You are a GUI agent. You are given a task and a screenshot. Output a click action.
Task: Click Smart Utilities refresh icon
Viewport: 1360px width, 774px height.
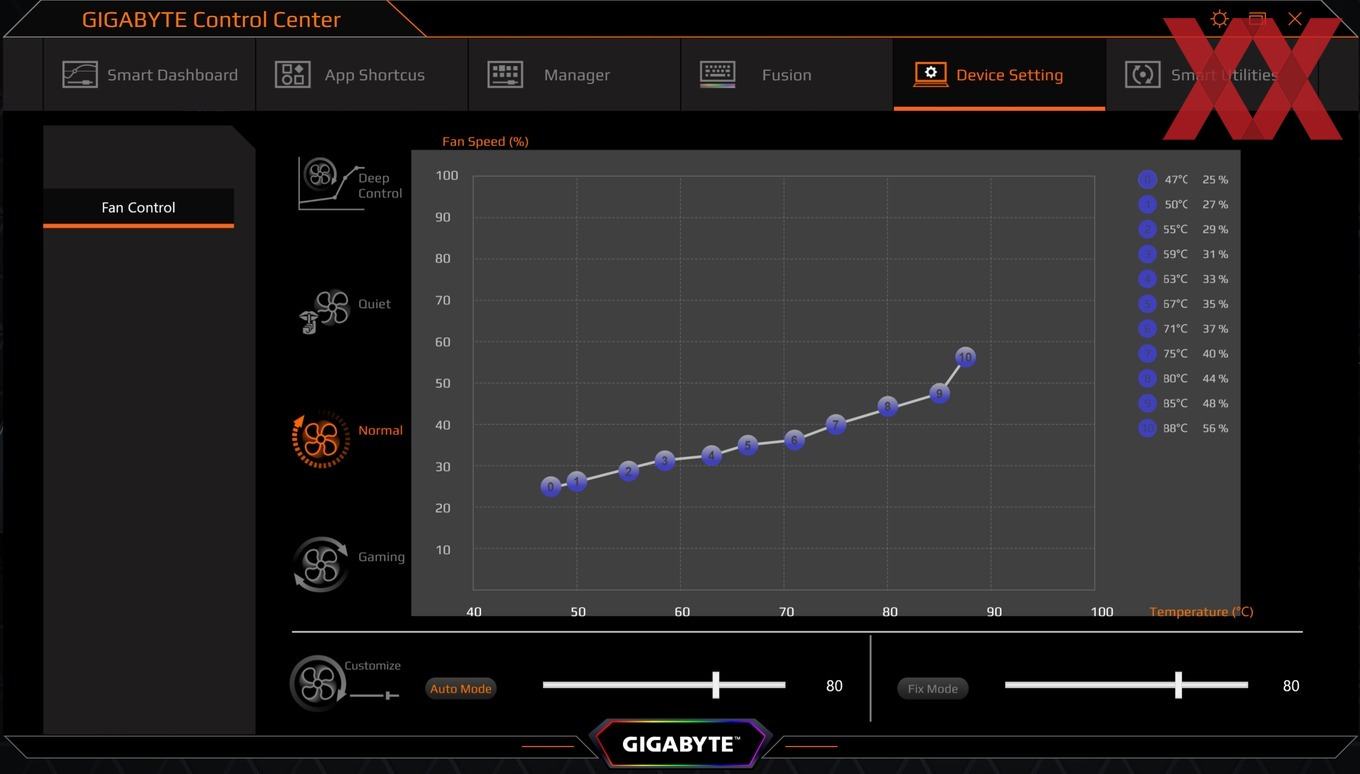tap(1142, 75)
